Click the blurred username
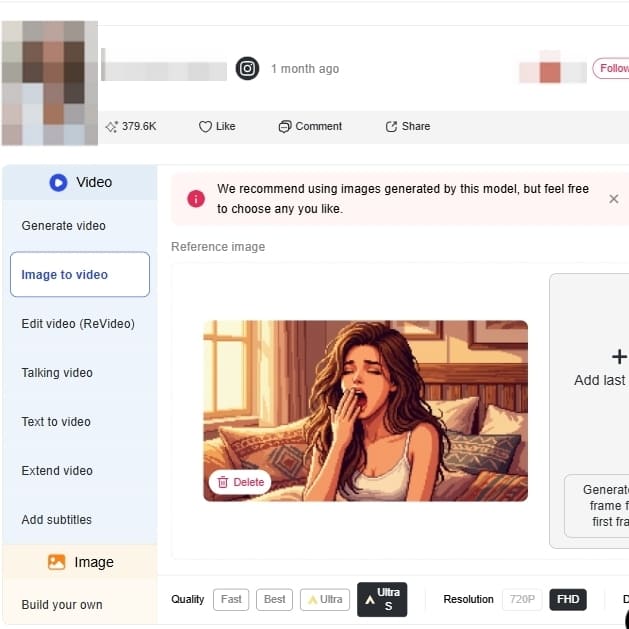 tap(164, 70)
